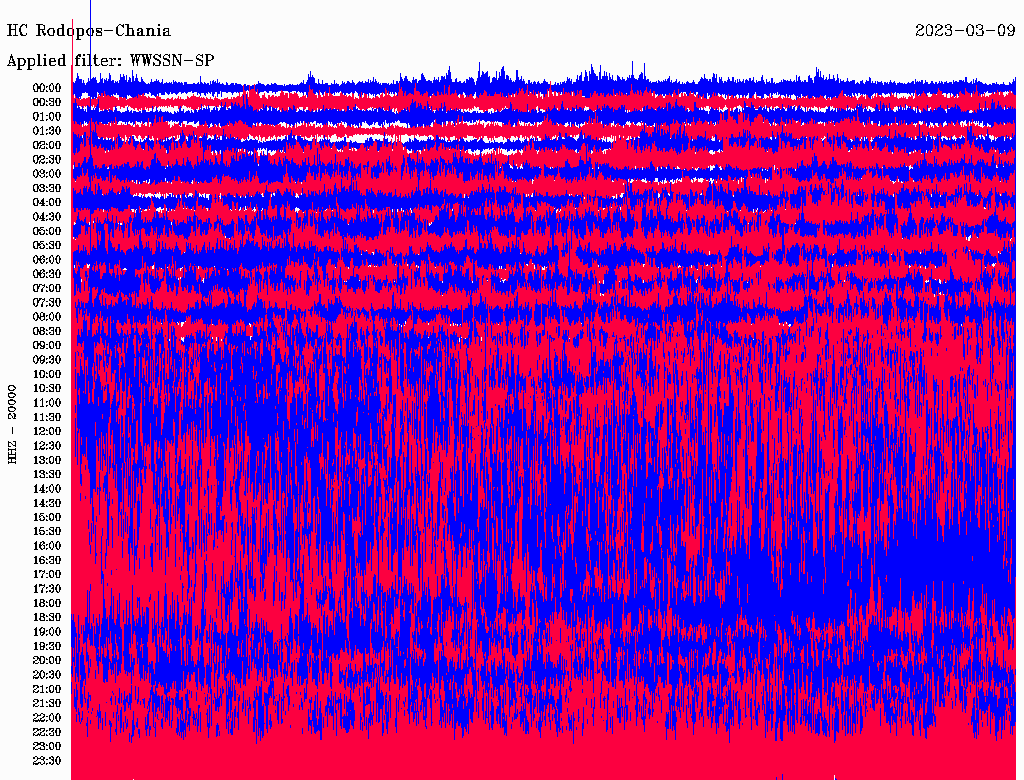Click the 20:30 time label

click(47, 675)
